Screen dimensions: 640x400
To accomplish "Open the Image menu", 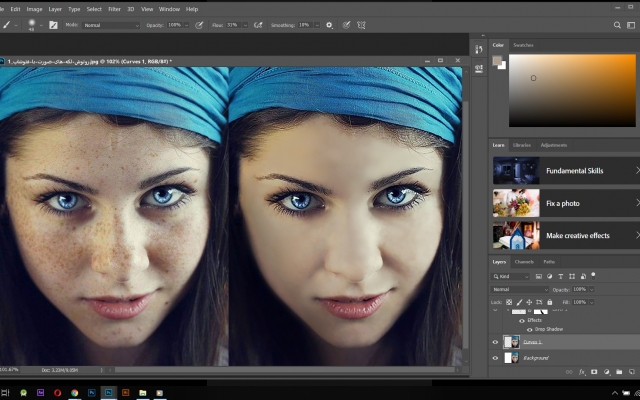I will tap(34, 9).
